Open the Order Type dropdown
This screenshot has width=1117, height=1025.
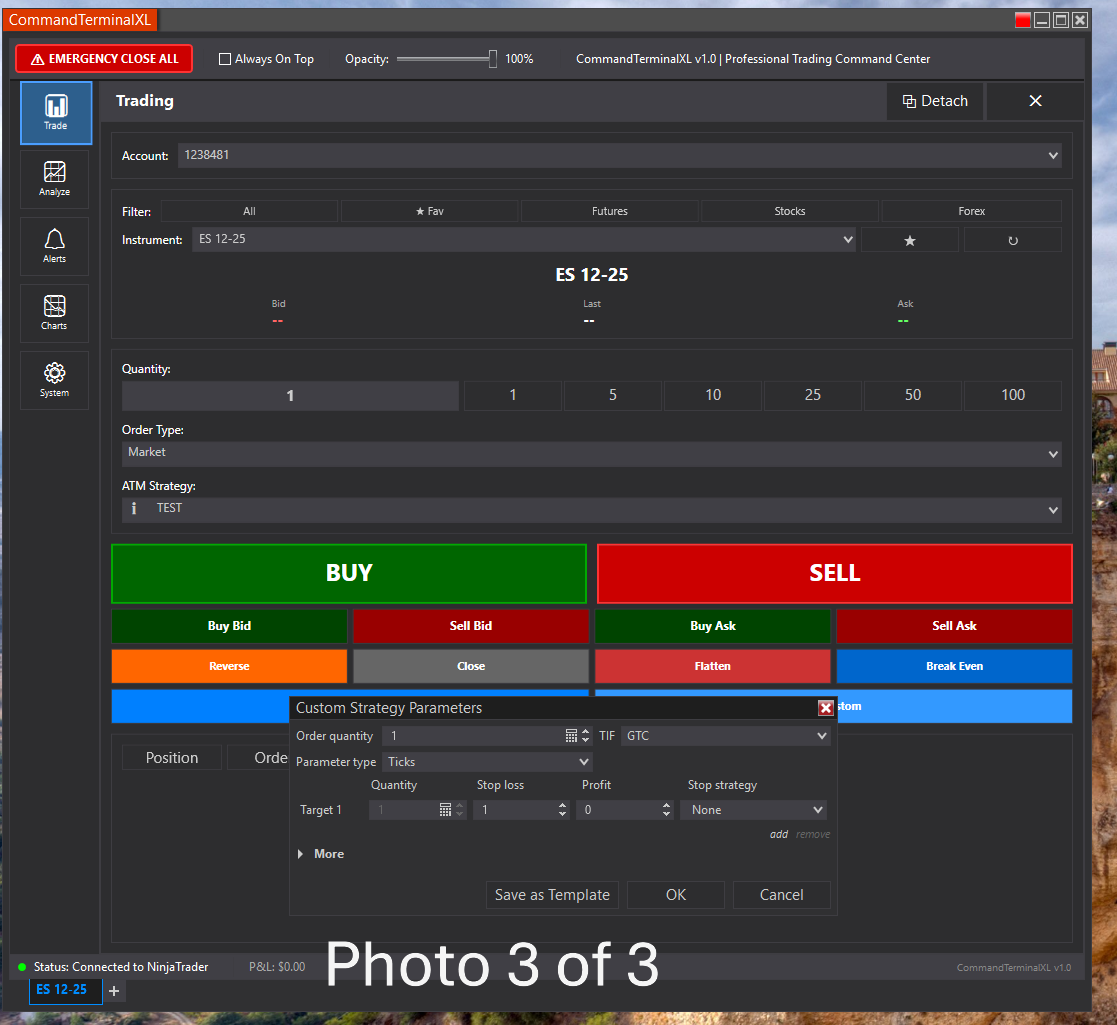591,453
